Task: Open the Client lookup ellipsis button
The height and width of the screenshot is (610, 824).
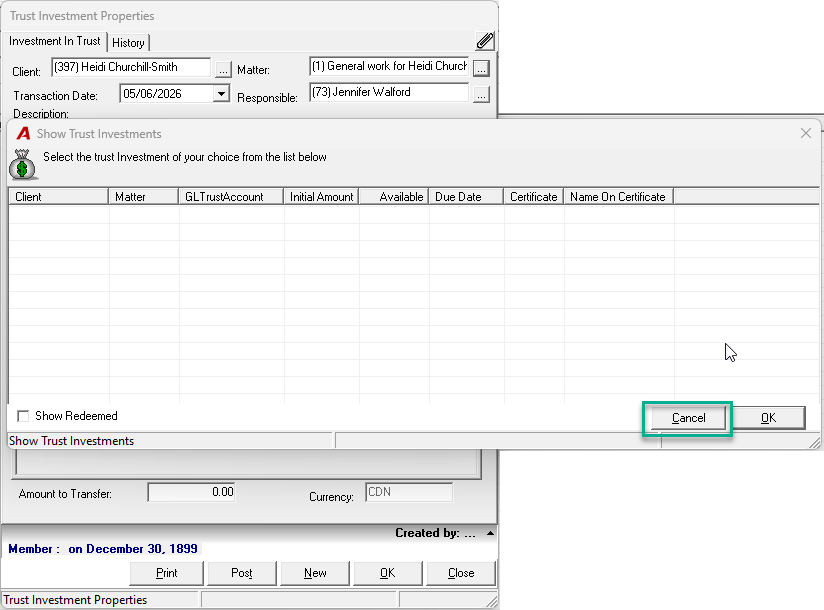Action: 223,69
